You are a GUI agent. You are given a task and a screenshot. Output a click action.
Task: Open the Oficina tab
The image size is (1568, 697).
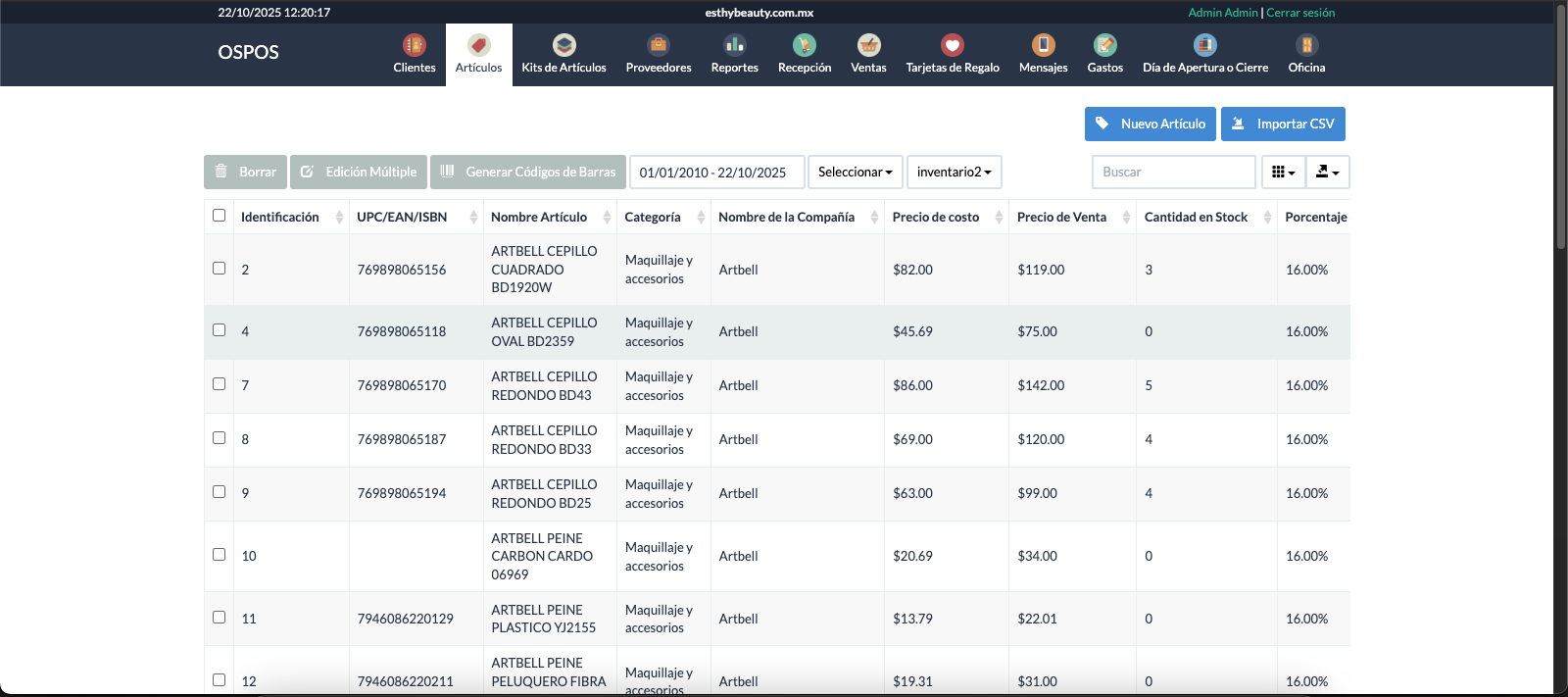click(x=1305, y=55)
